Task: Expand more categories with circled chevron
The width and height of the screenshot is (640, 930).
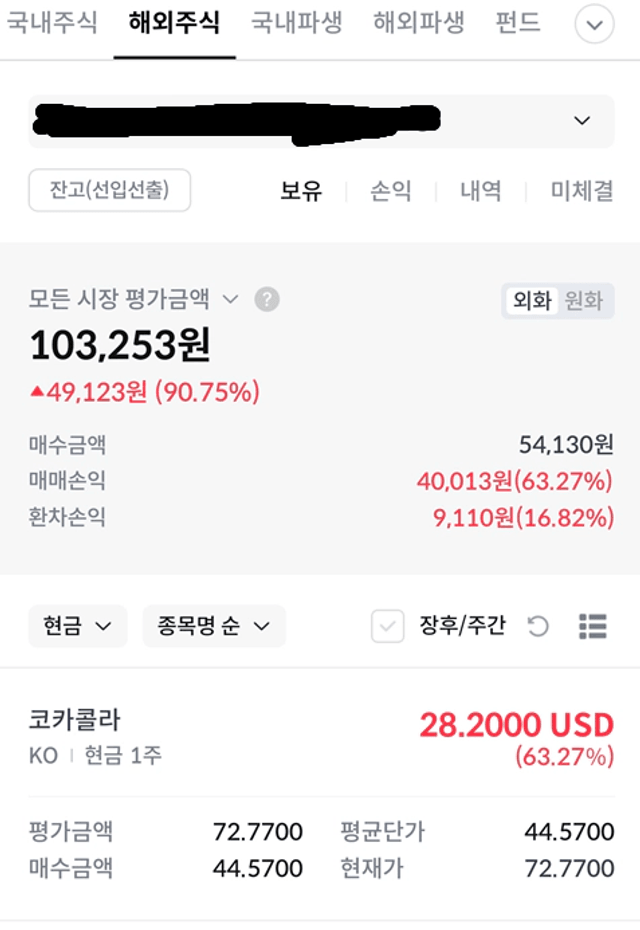Action: (x=594, y=24)
